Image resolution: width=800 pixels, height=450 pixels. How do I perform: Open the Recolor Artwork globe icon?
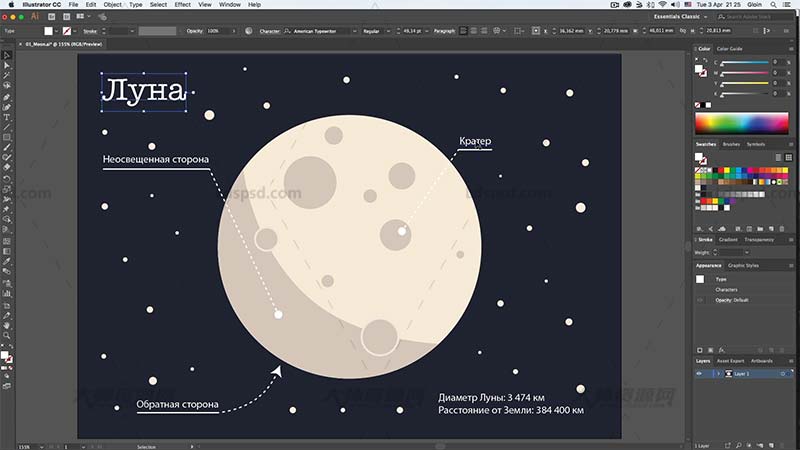tap(248, 31)
